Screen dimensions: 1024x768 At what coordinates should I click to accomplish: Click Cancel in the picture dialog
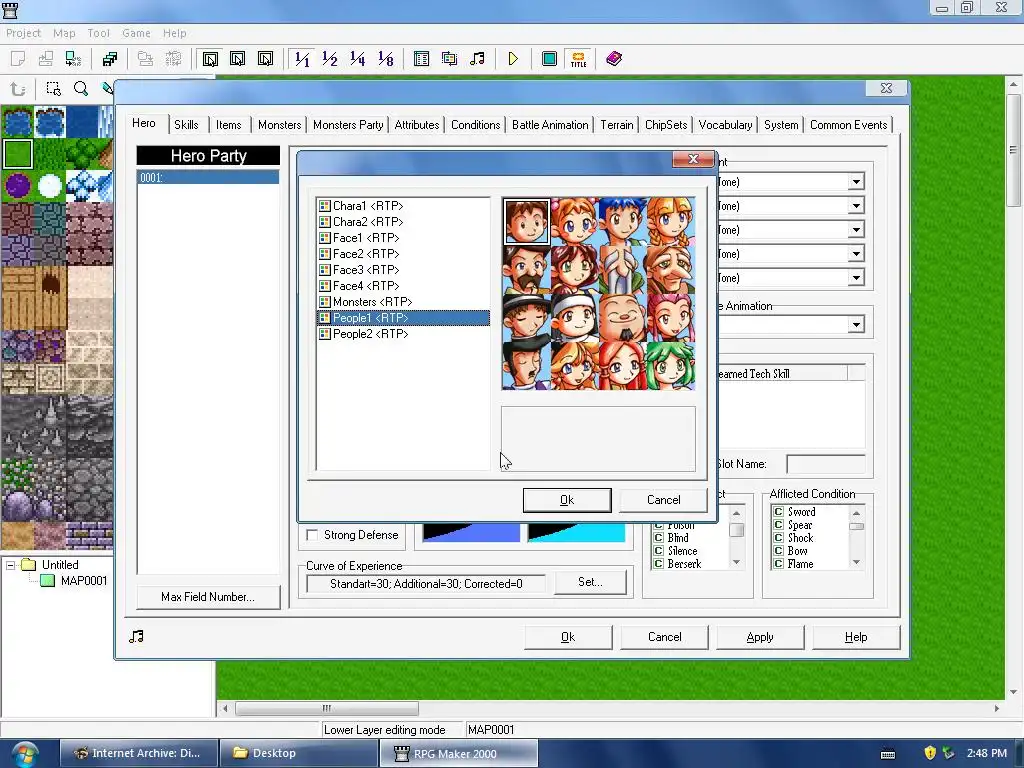tap(664, 500)
